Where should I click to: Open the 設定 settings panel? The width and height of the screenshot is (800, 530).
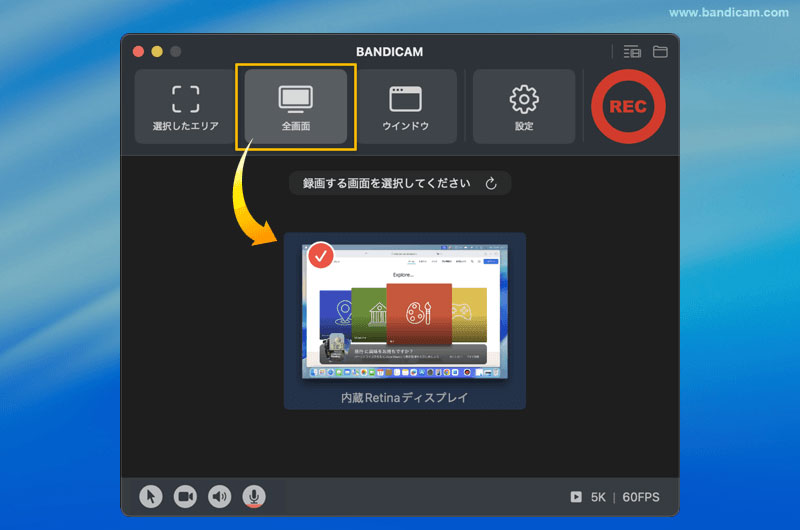[x=524, y=107]
